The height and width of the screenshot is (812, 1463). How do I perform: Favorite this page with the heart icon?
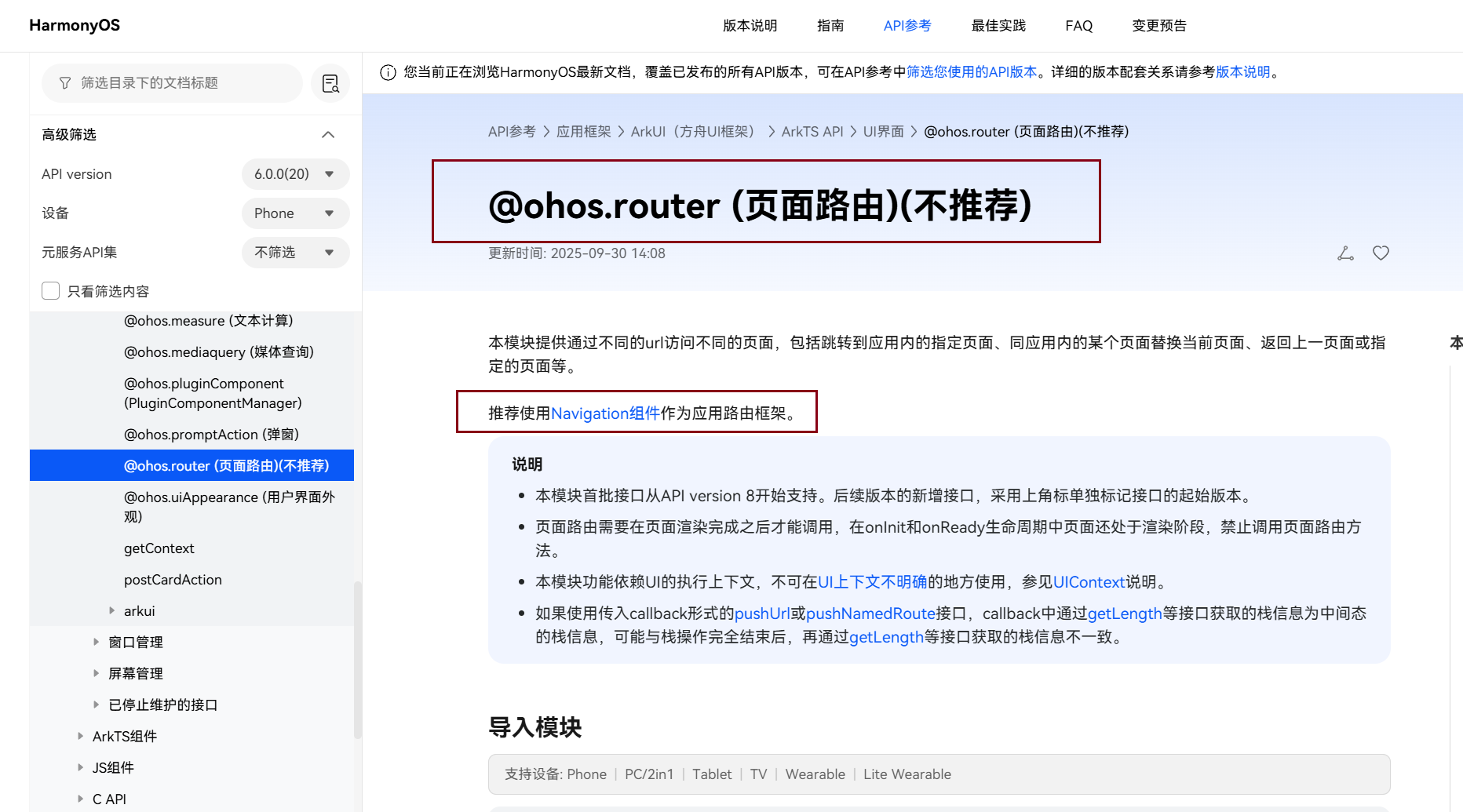click(x=1381, y=253)
